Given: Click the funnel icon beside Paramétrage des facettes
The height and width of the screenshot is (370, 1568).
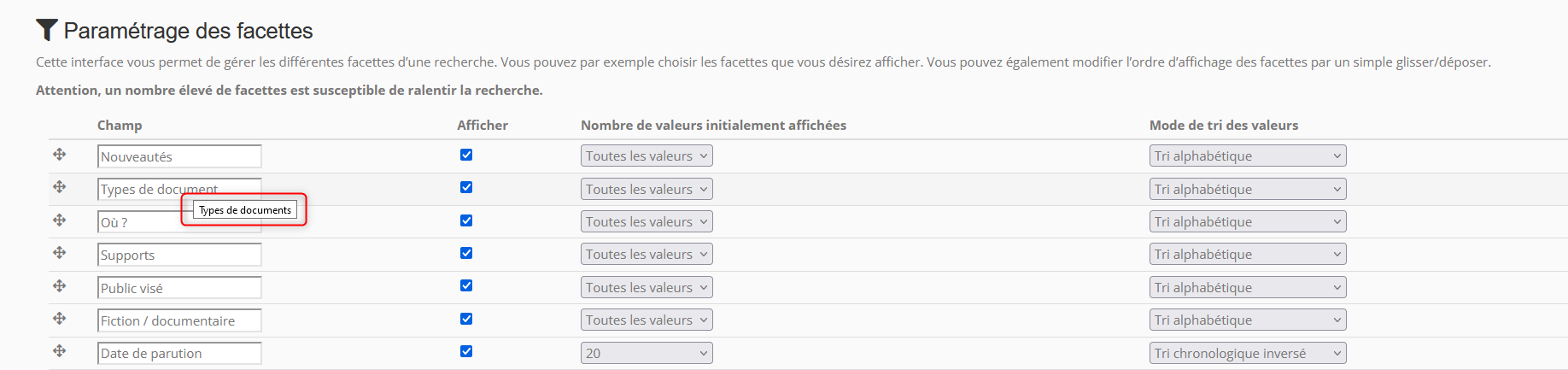Looking at the screenshot, I should coord(47,30).
